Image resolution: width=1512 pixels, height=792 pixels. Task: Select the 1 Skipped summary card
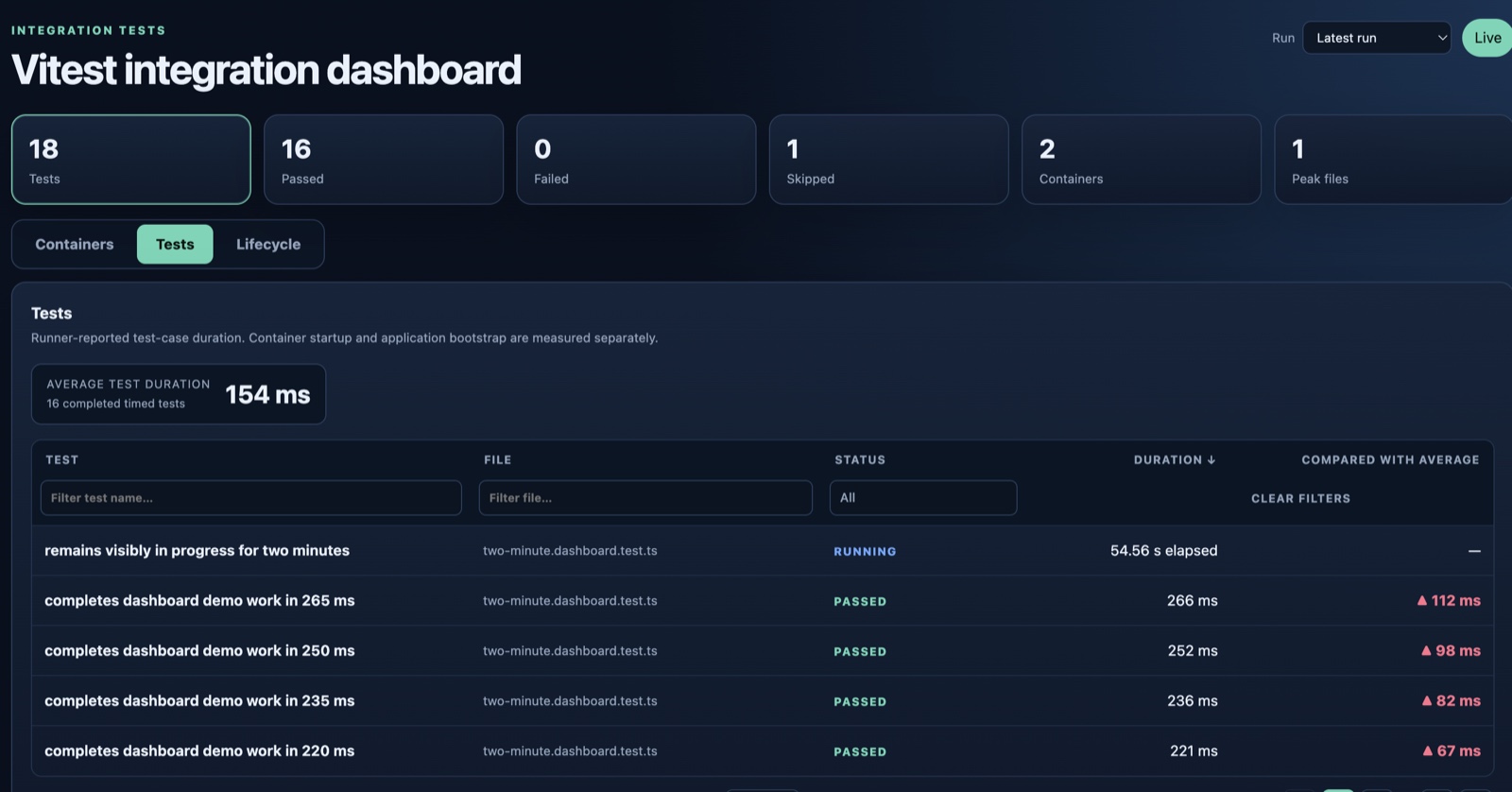coord(888,160)
